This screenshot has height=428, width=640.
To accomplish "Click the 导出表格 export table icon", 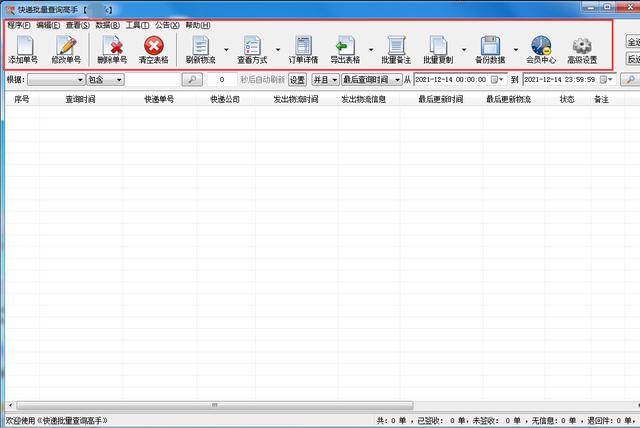I will click(x=345, y=45).
